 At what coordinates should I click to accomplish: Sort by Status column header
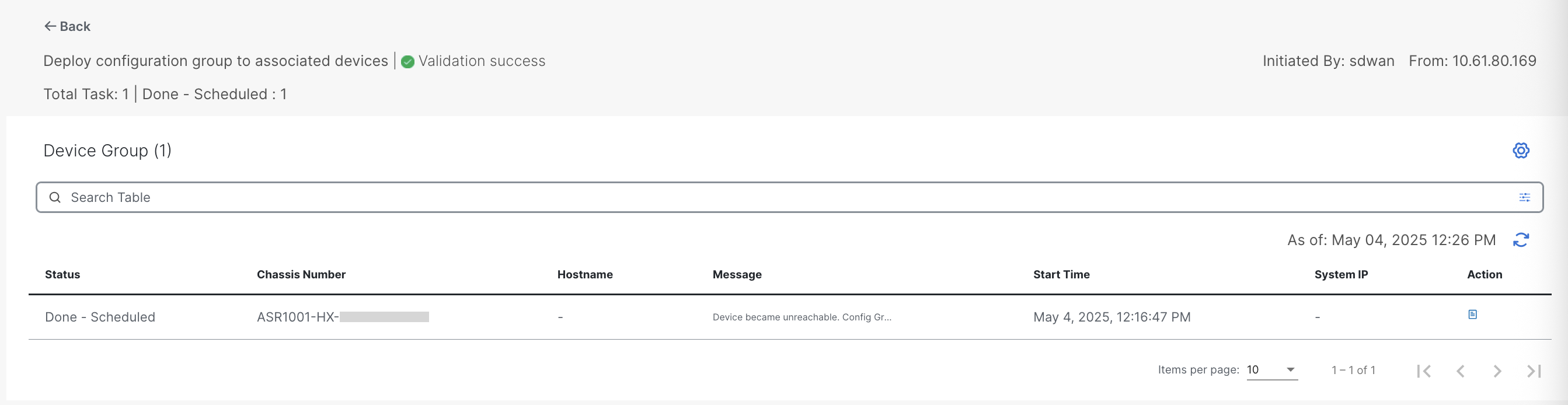[62, 274]
